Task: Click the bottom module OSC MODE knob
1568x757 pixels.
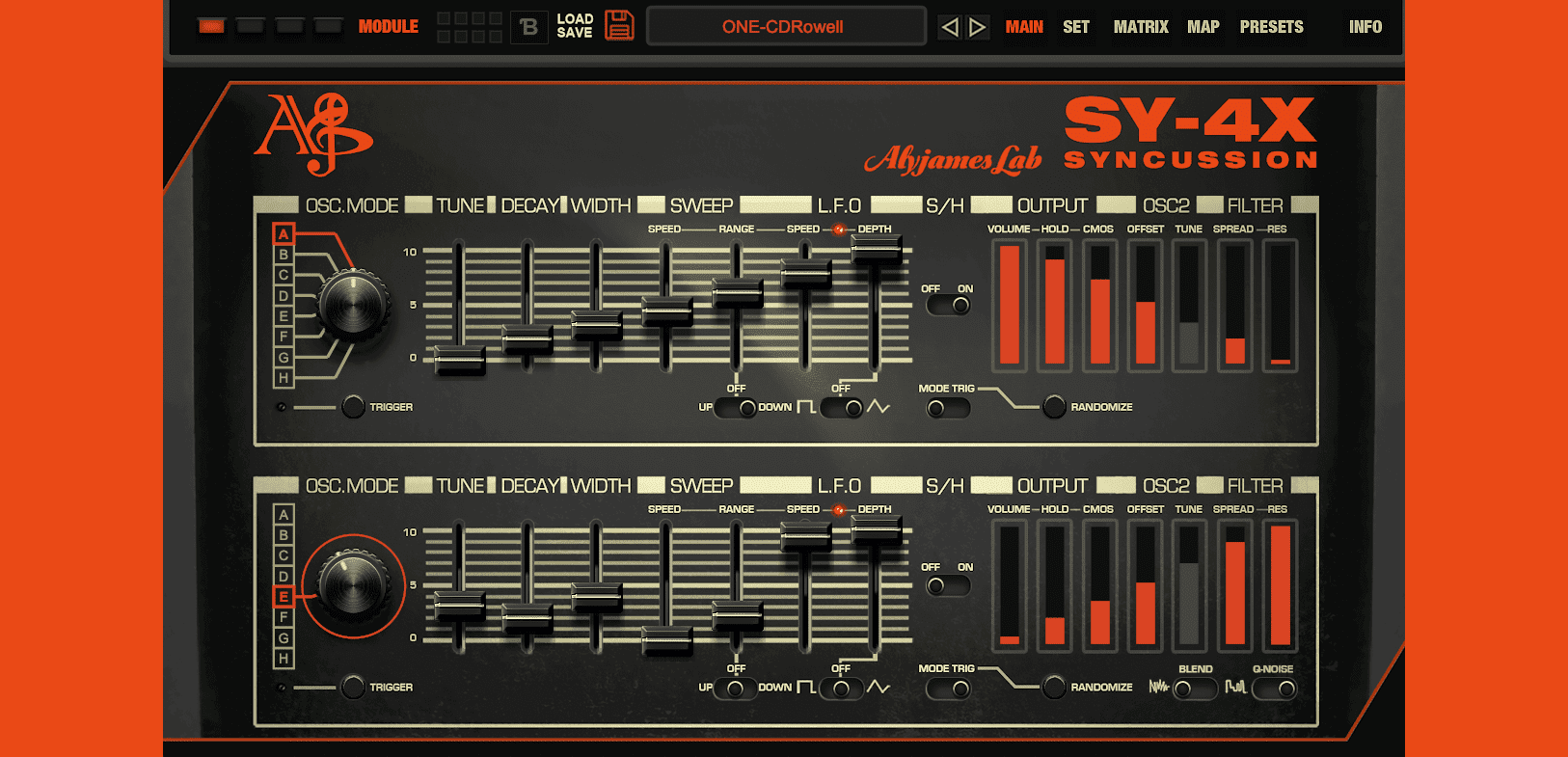Action: point(353,584)
